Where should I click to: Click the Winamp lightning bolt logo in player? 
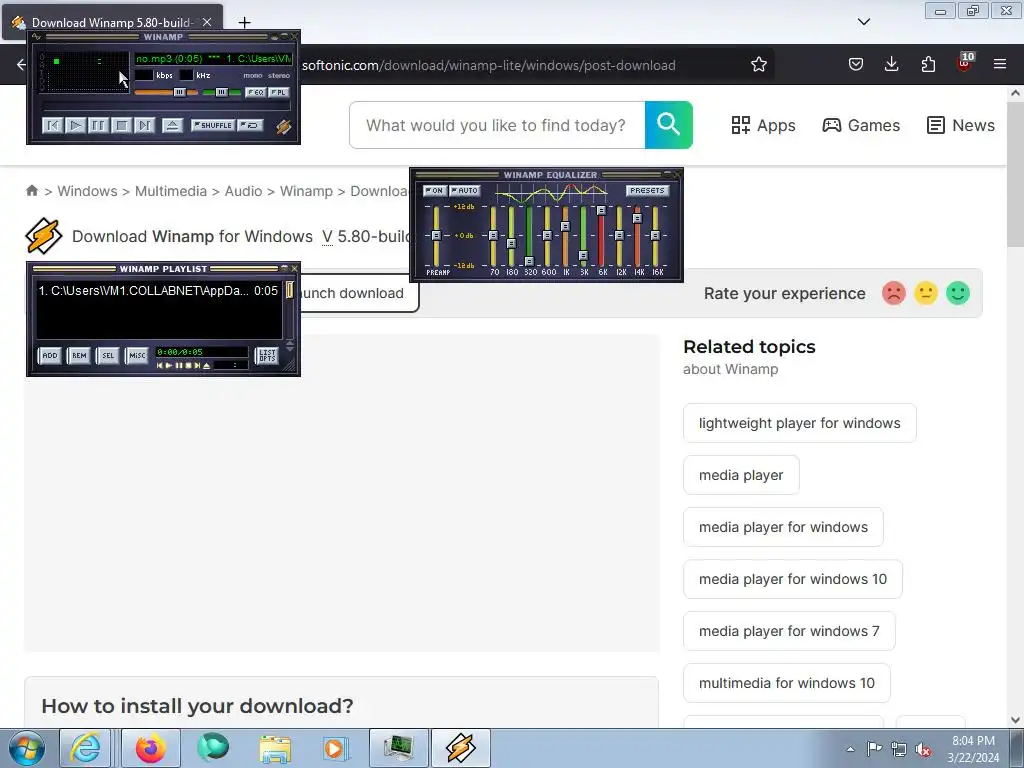tap(283, 126)
